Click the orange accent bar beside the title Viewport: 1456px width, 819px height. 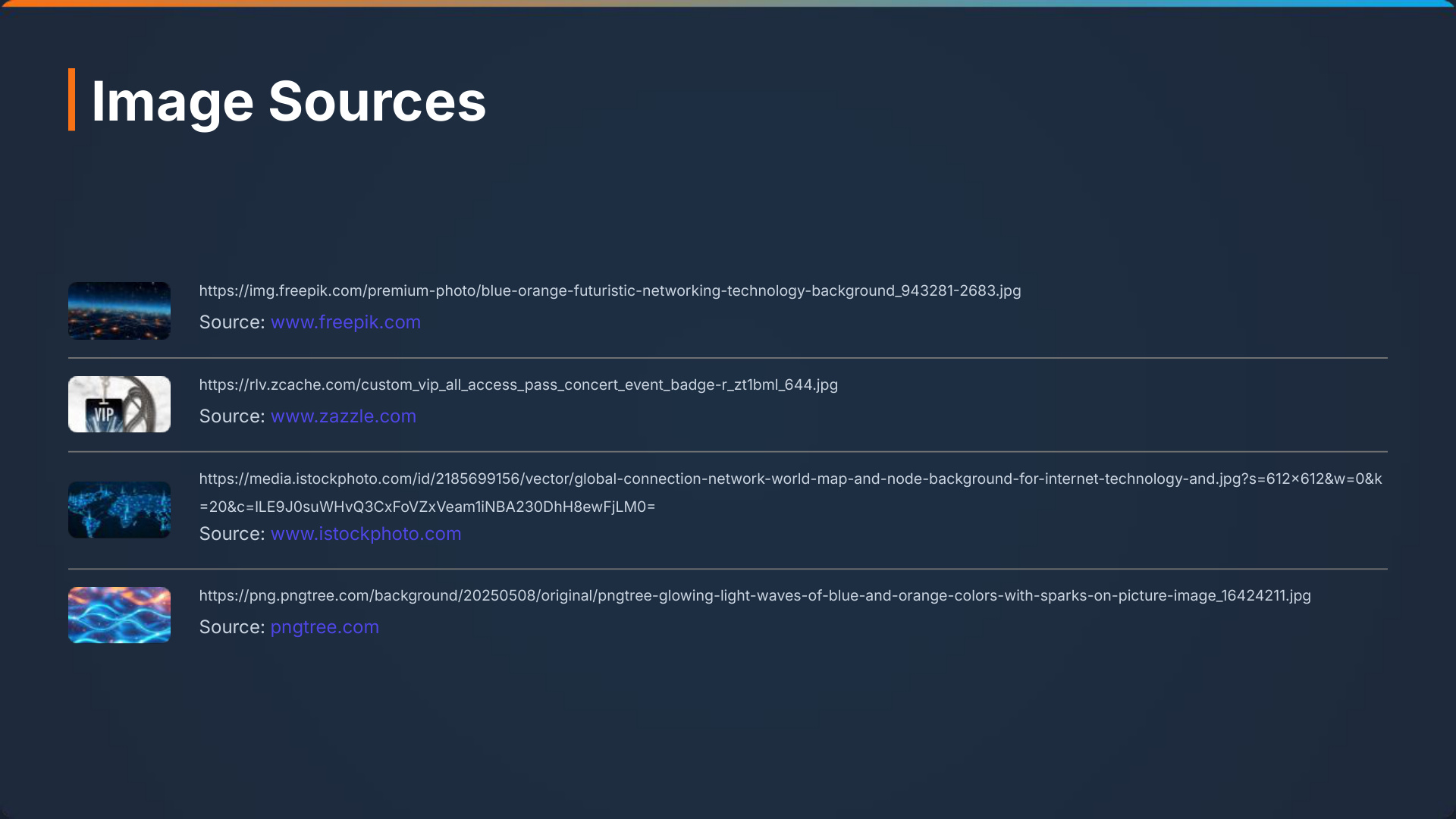[x=71, y=99]
